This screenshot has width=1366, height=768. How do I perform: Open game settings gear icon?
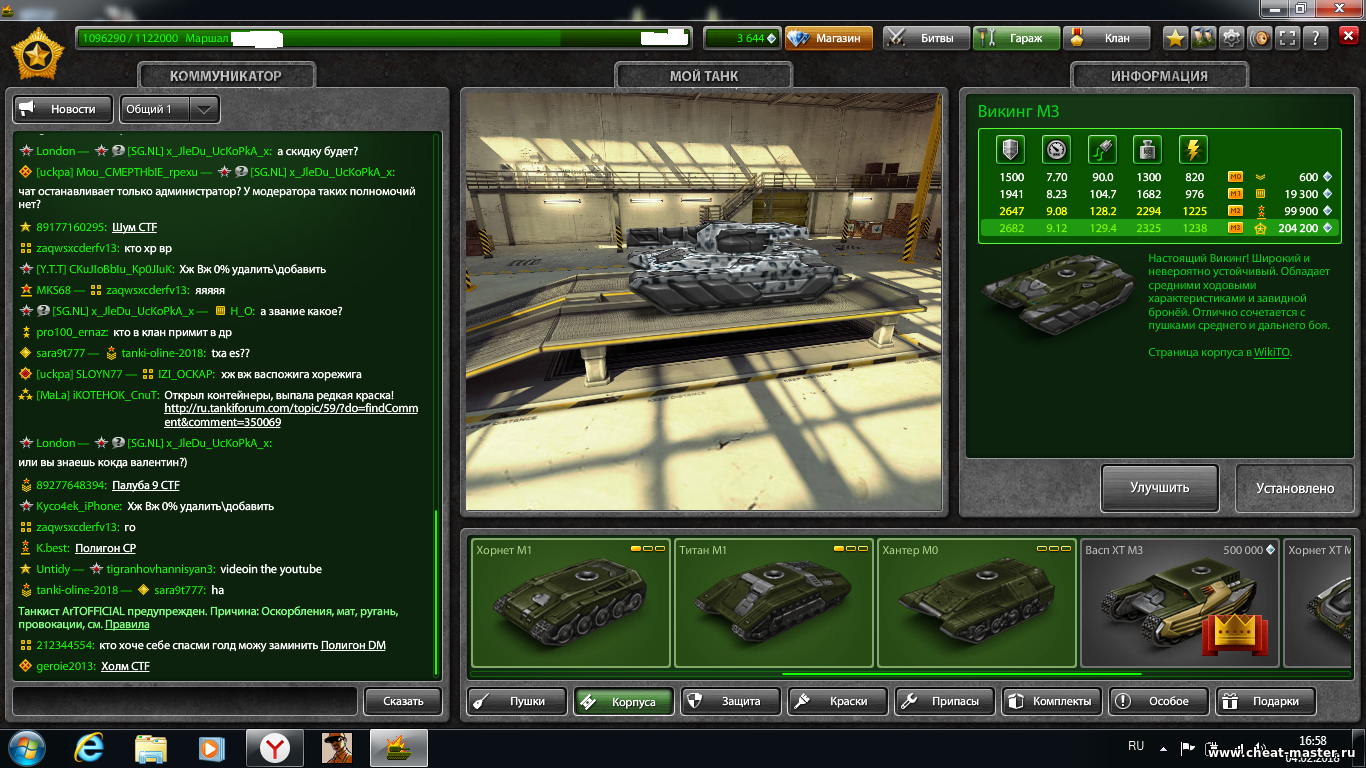(1232, 38)
